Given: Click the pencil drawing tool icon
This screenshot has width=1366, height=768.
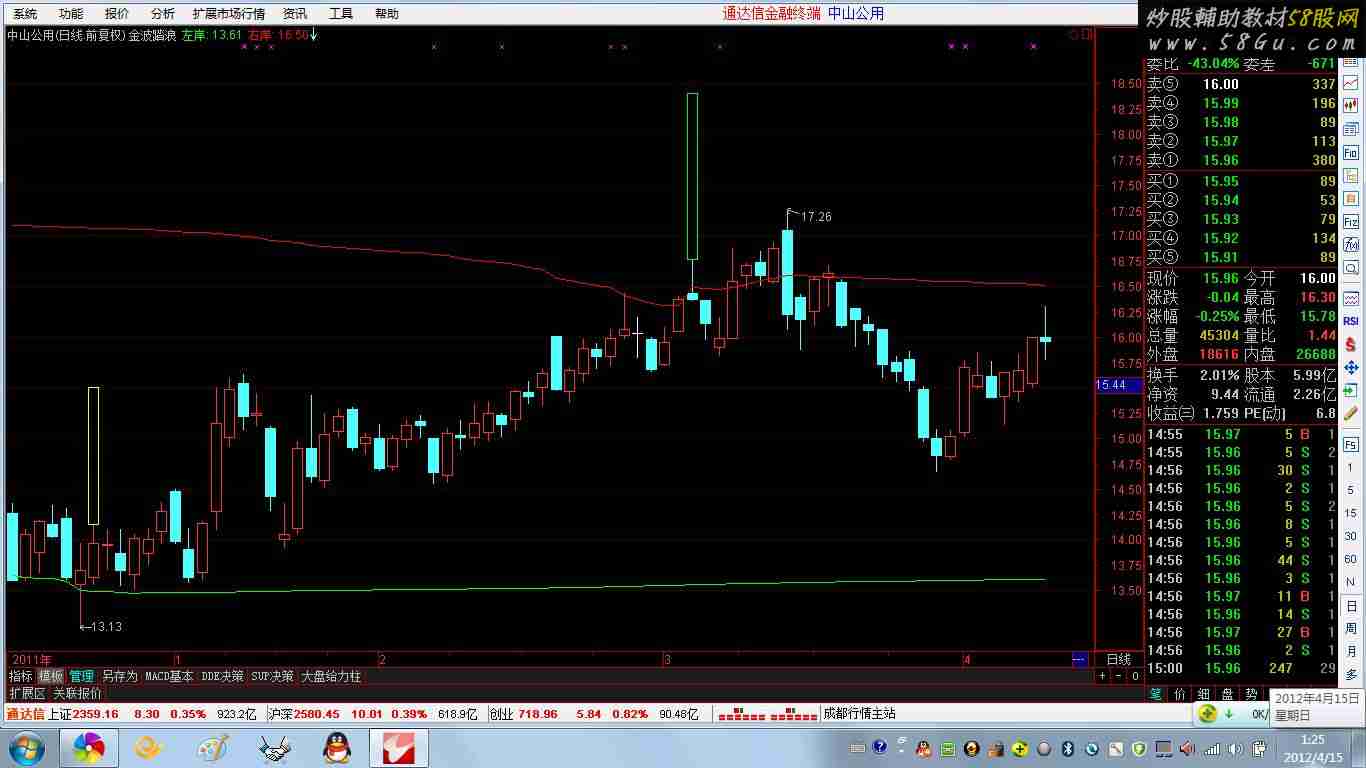Looking at the screenshot, I should (1351, 413).
